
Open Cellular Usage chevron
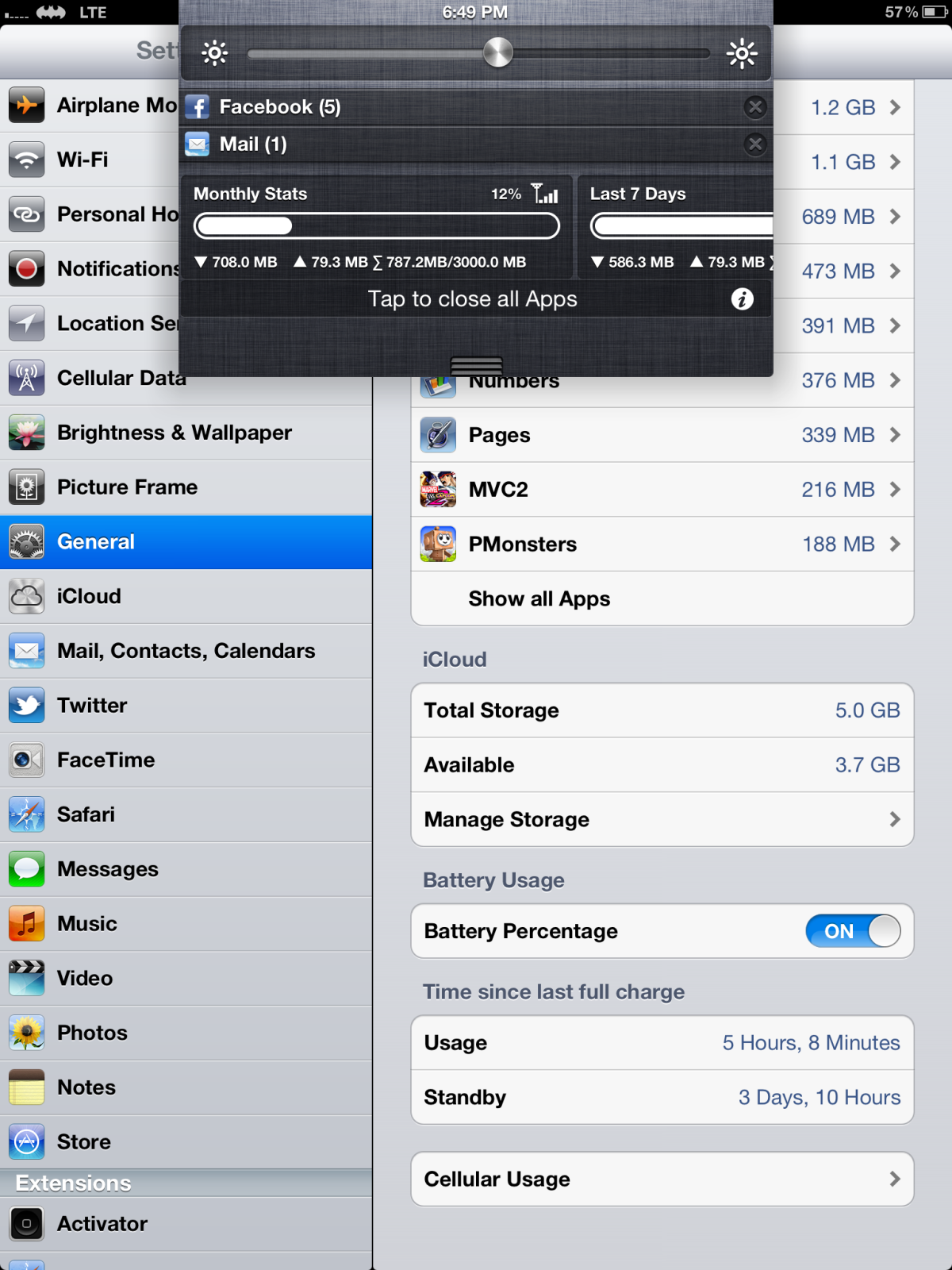pyautogui.click(x=896, y=1180)
